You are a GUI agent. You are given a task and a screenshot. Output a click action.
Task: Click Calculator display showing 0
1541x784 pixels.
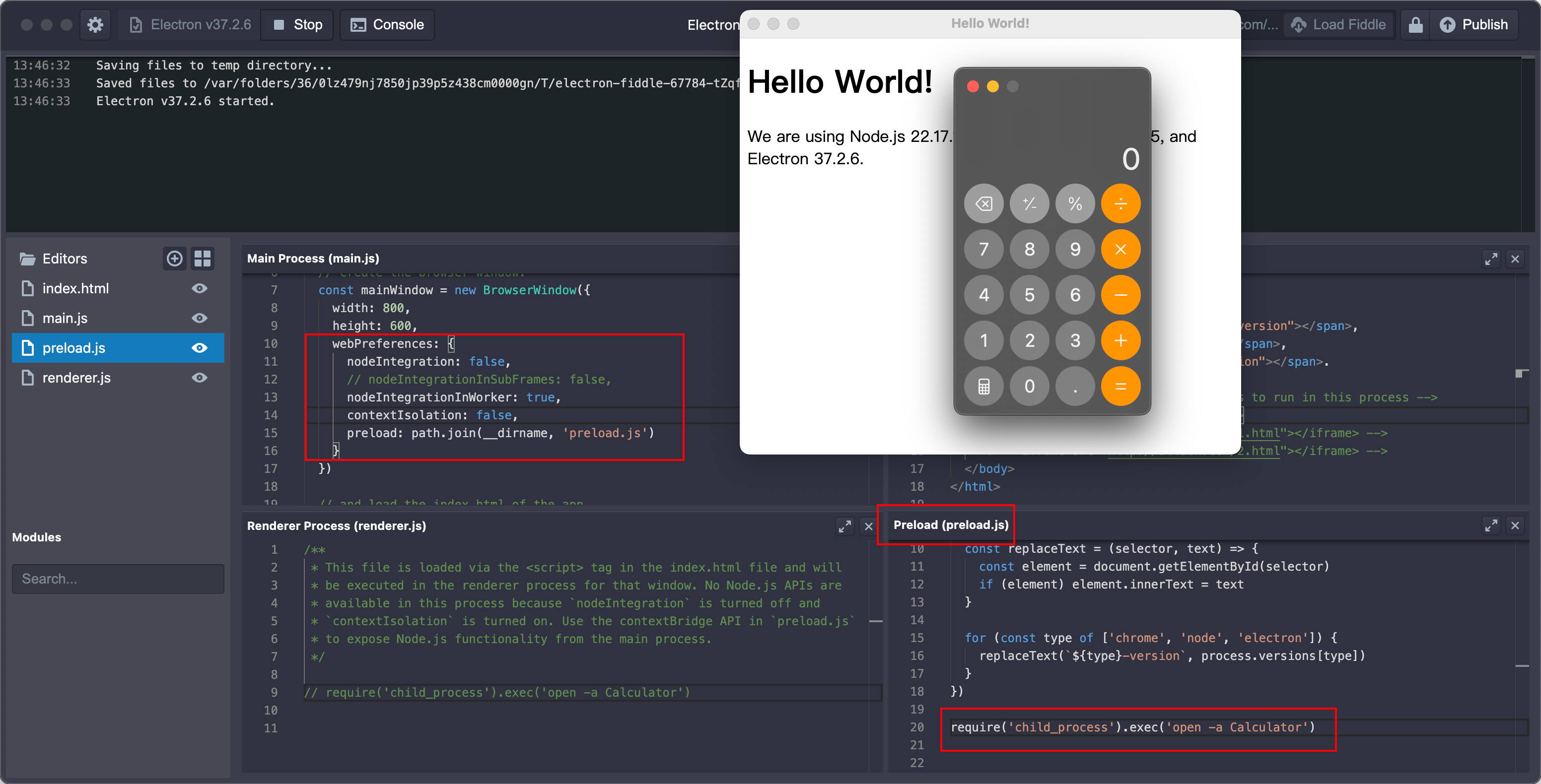click(x=1130, y=159)
